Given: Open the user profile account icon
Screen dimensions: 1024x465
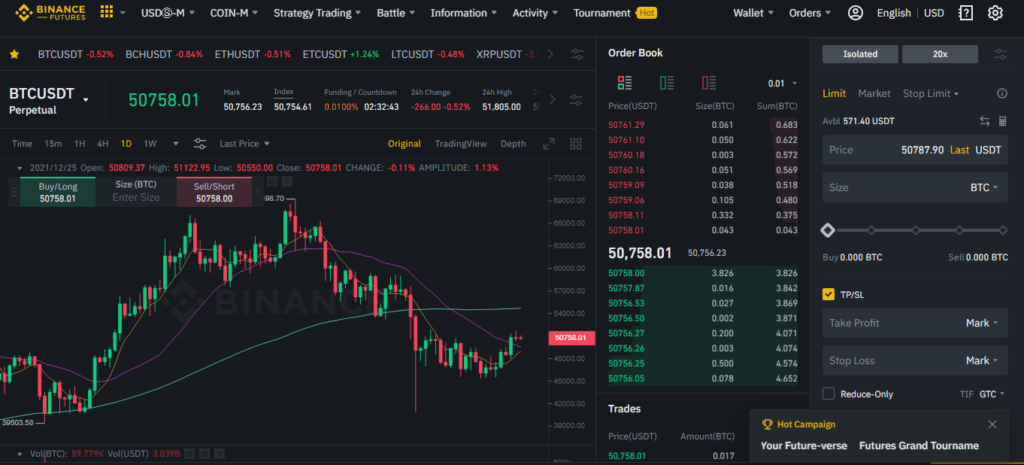Looking at the screenshot, I should 855,12.
